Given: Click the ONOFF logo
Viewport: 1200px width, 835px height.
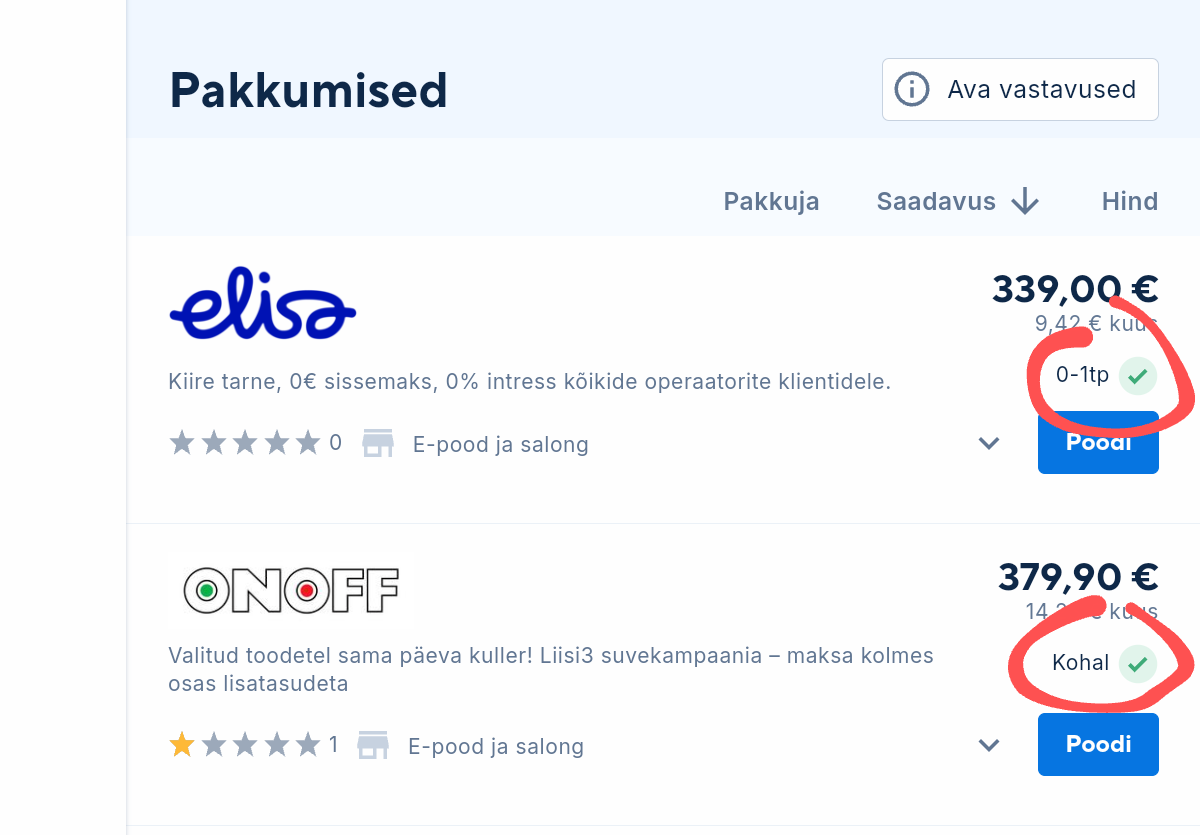Looking at the screenshot, I should tap(291, 591).
